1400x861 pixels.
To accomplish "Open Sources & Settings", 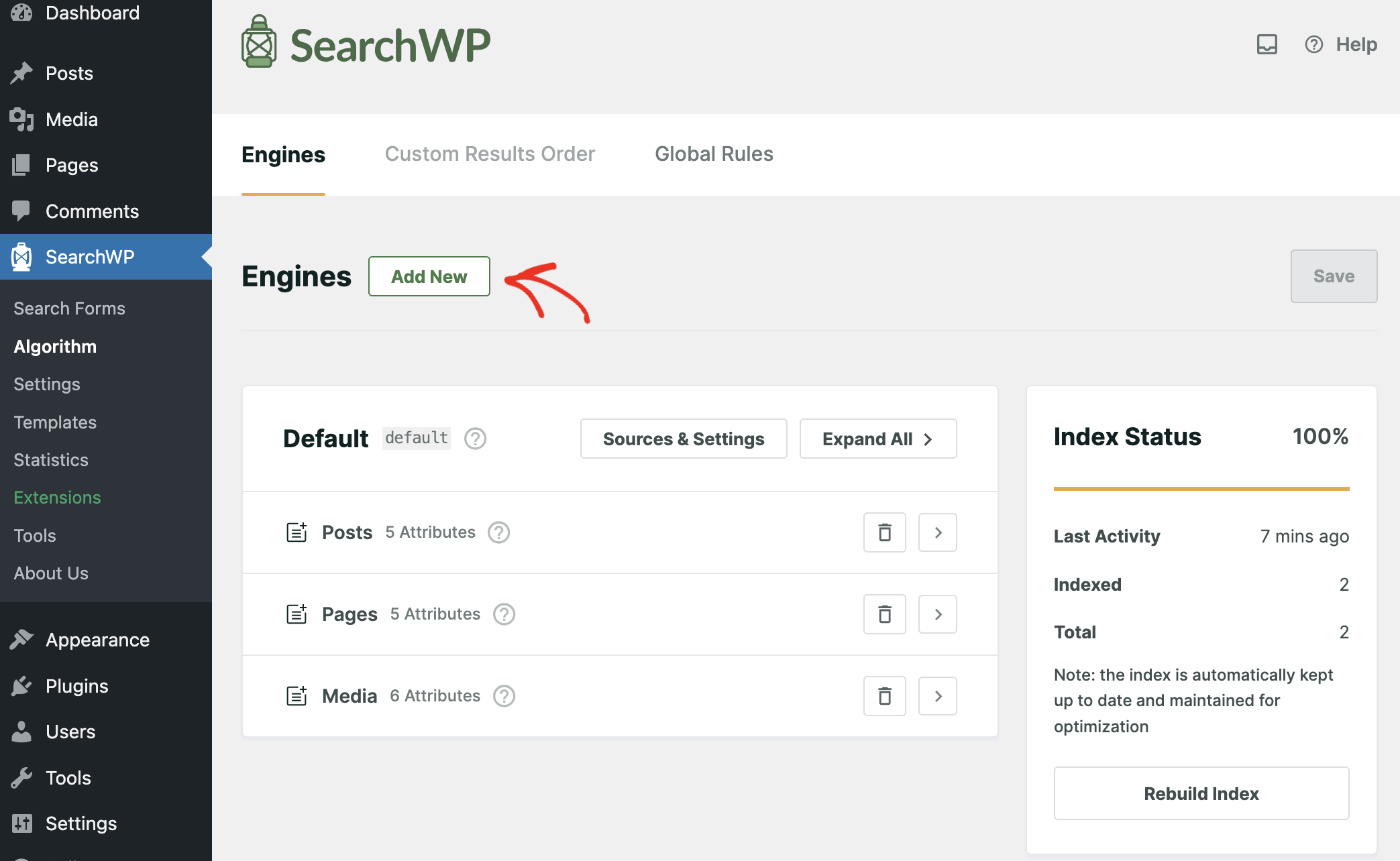I will 684,439.
